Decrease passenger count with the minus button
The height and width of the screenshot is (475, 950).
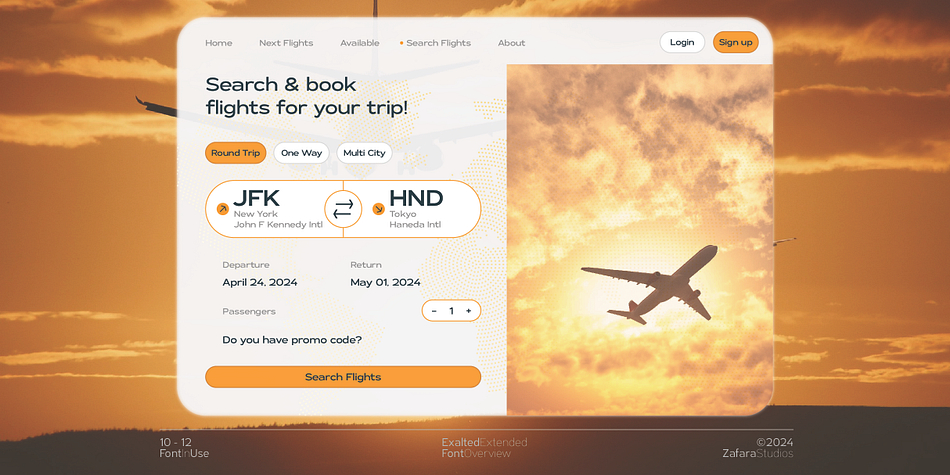coord(434,311)
